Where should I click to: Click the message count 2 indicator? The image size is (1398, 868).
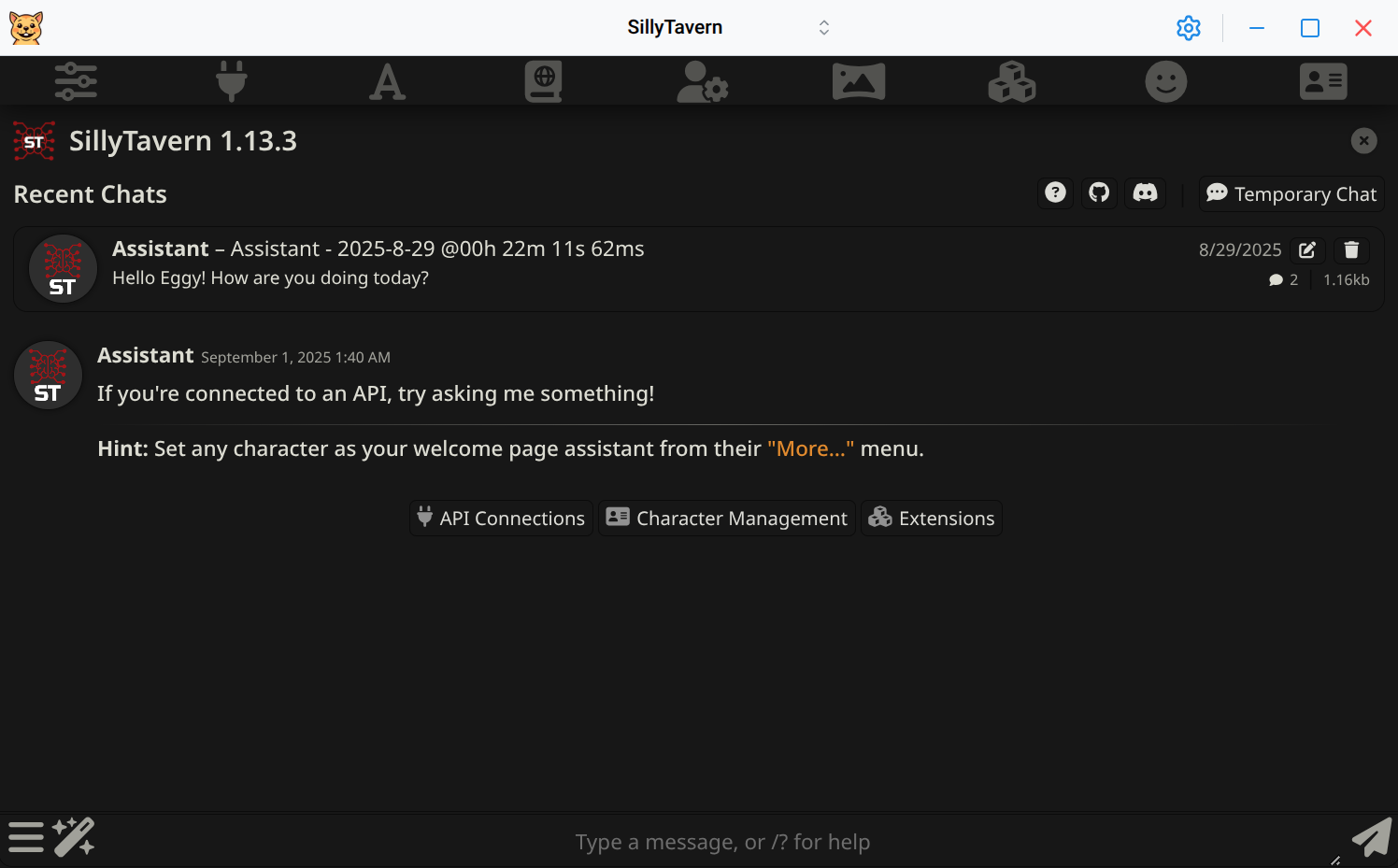1283,279
